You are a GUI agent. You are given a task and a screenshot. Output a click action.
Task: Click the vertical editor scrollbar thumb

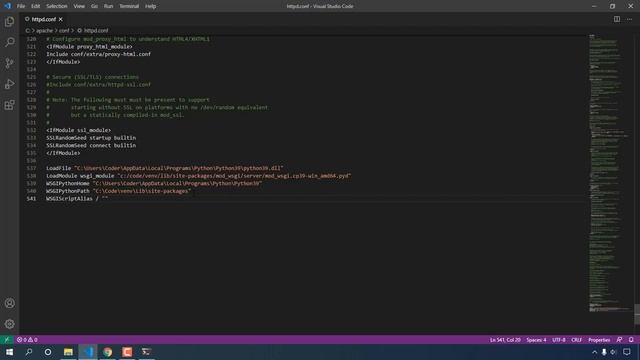point(637,313)
